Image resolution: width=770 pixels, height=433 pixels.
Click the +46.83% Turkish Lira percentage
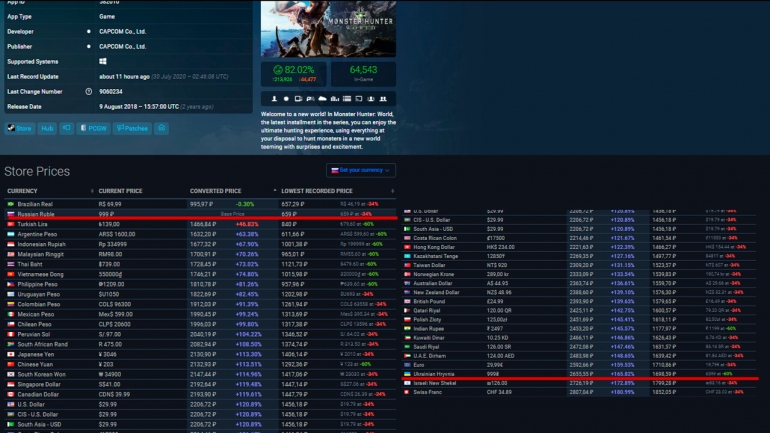pyautogui.click(x=247, y=224)
